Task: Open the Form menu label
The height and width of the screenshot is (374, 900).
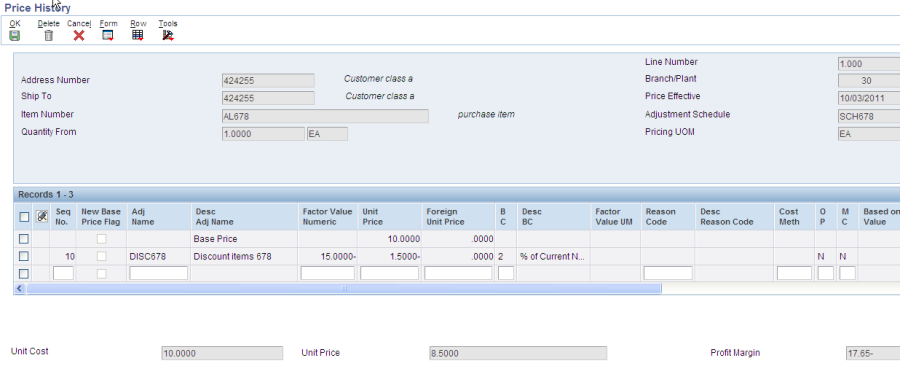Action: coord(108,24)
